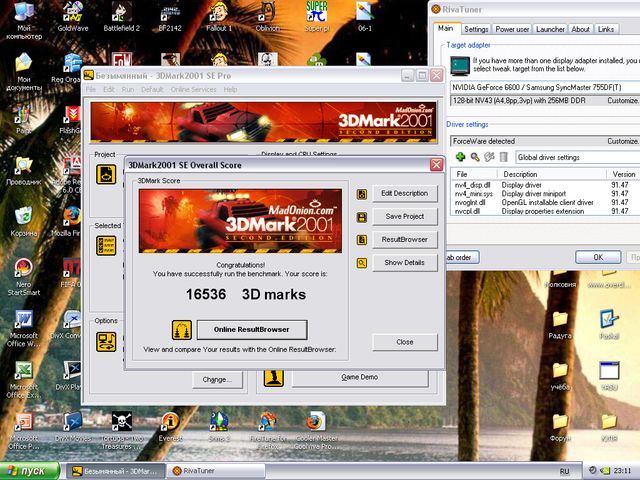Viewport: 640px width, 480px height.
Task: Click the trash bin icon in RivaTuner
Action: click(504, 157)
